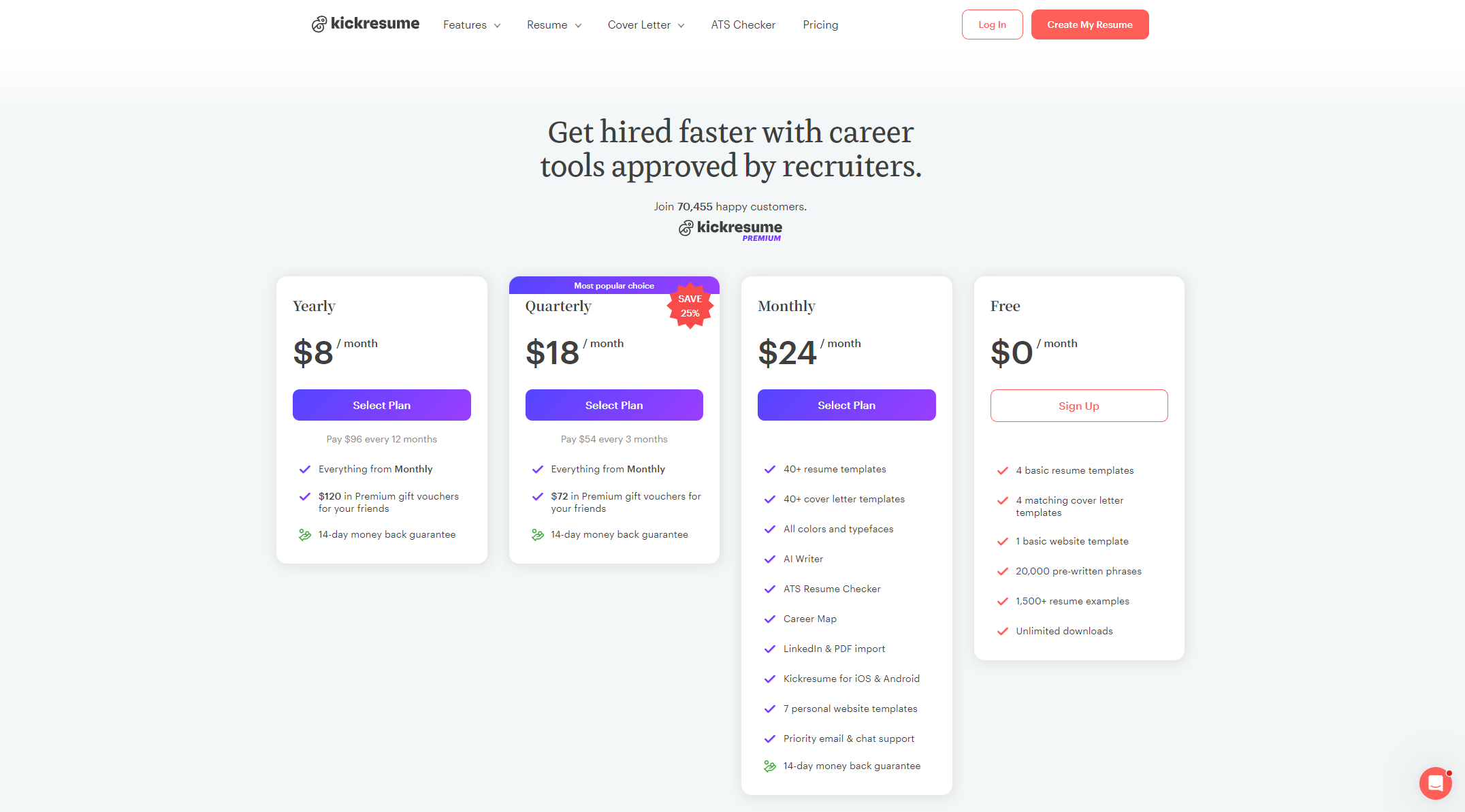Click the Log In button

992,24
